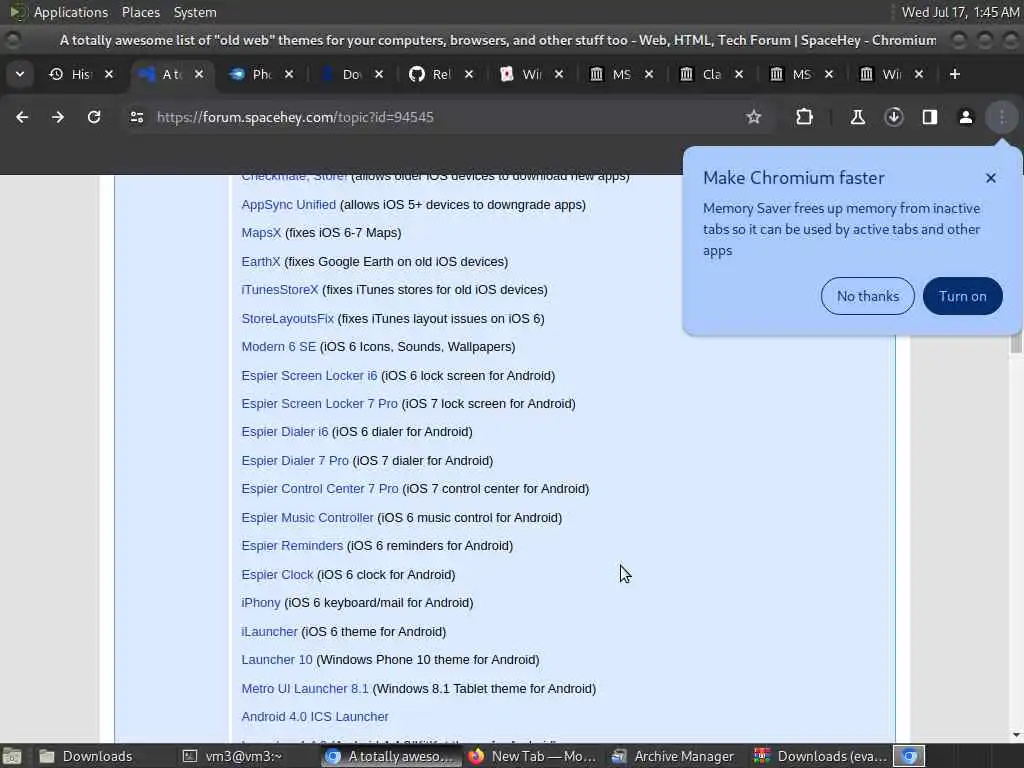Open the Extensions puzzle icon
1024x768 pixels.
805,117
